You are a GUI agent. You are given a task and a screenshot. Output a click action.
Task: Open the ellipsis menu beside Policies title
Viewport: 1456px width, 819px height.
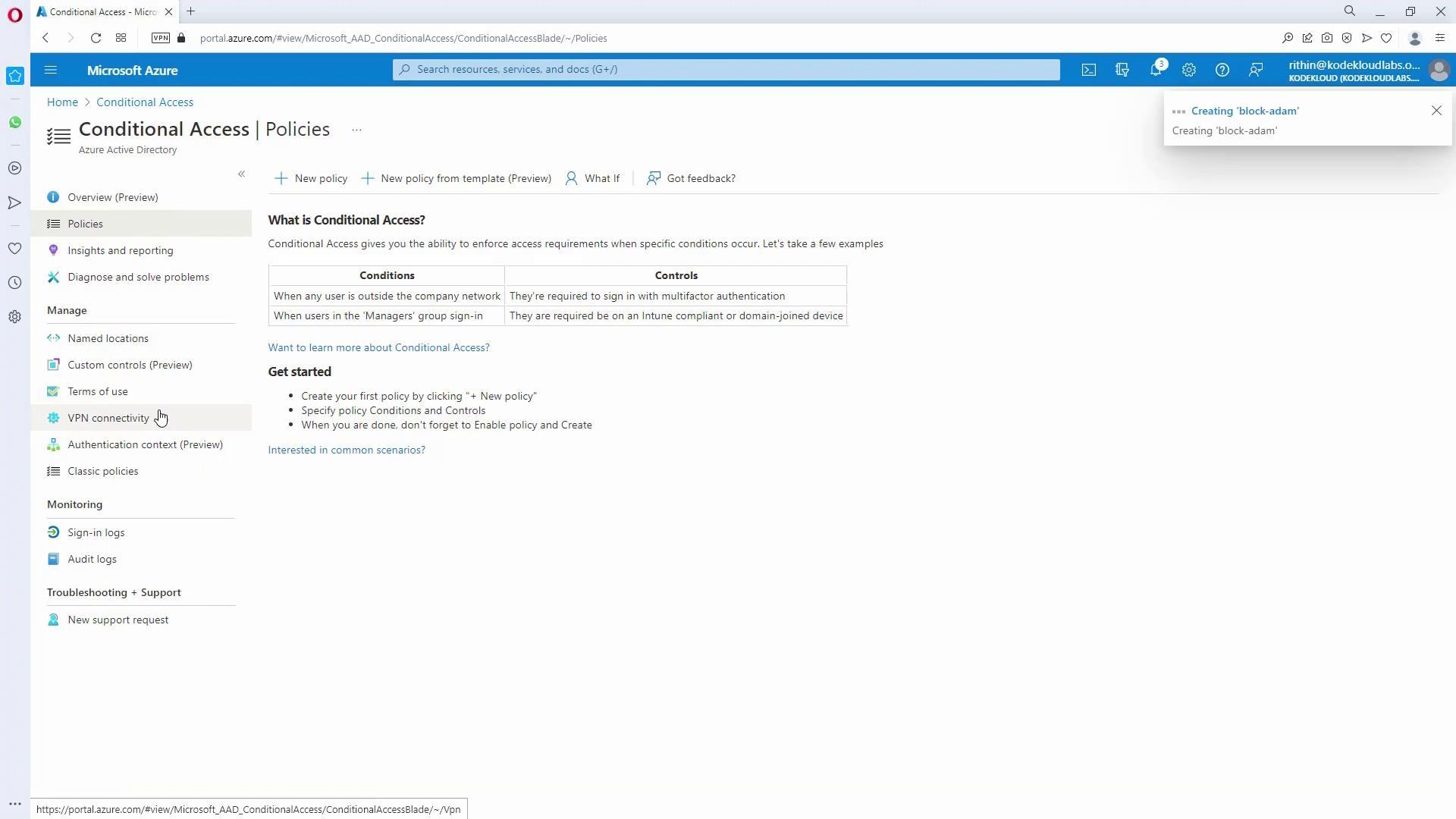click(x=356, y=130)
